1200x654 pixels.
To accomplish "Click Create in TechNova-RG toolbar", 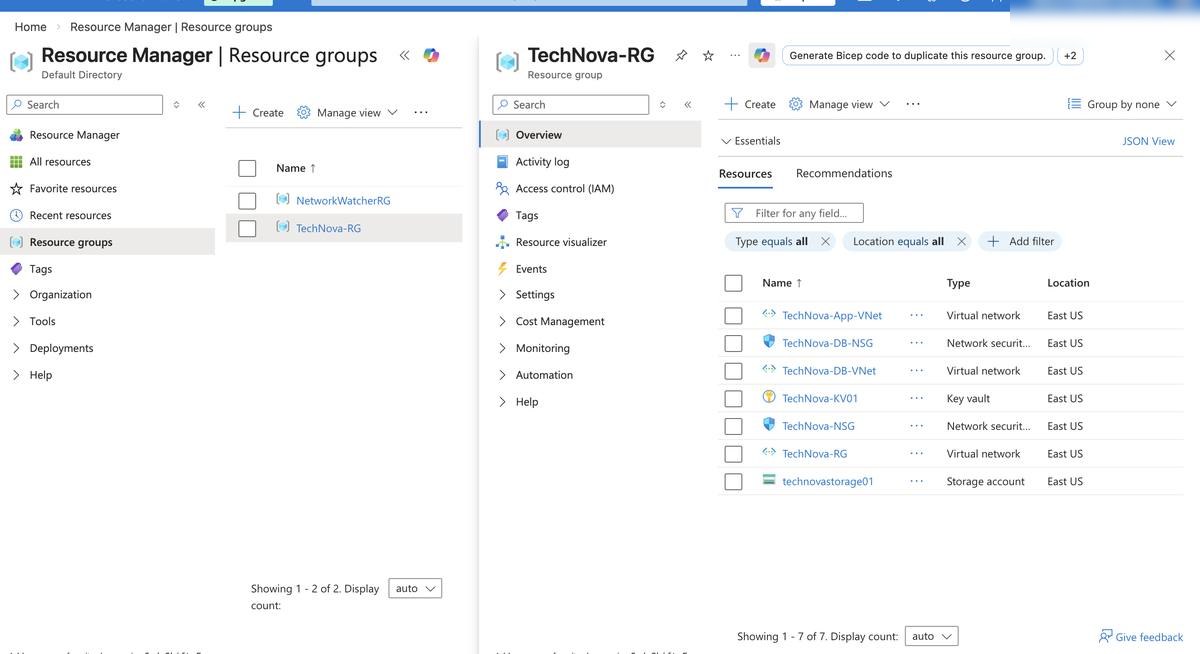I will (x=750, y=104).
